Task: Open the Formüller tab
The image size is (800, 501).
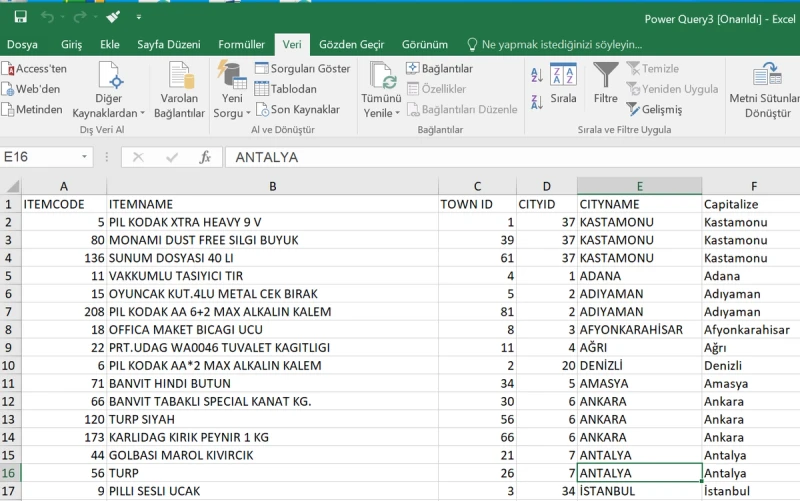Action: pyautogui.click(x=241, y=44)
